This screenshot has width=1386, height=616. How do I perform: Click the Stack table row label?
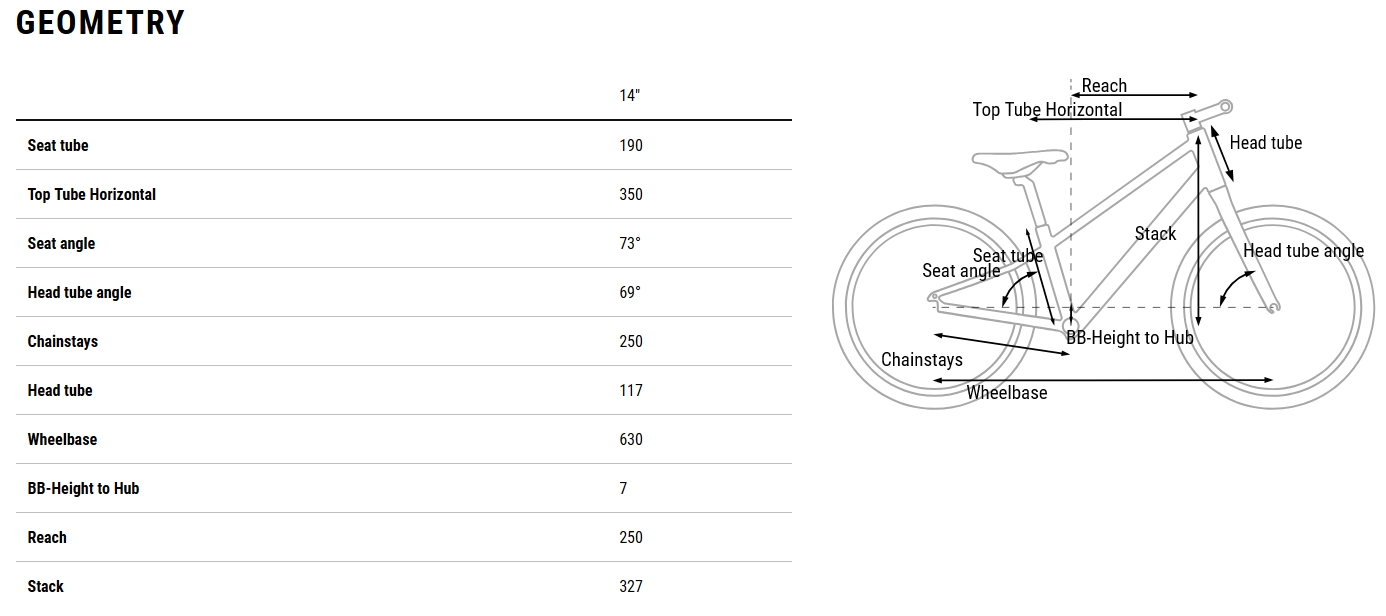pos(46,586)
